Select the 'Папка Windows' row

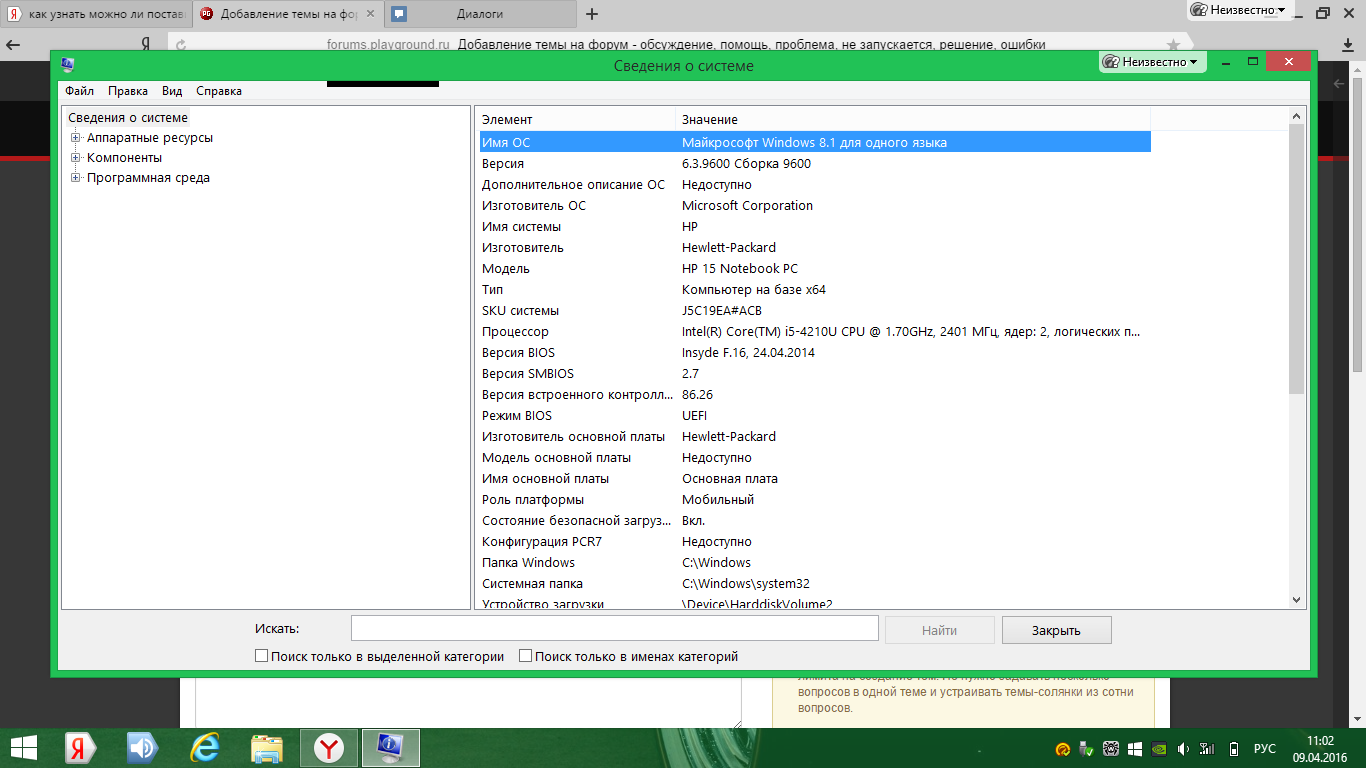click(x=815, y=562)
